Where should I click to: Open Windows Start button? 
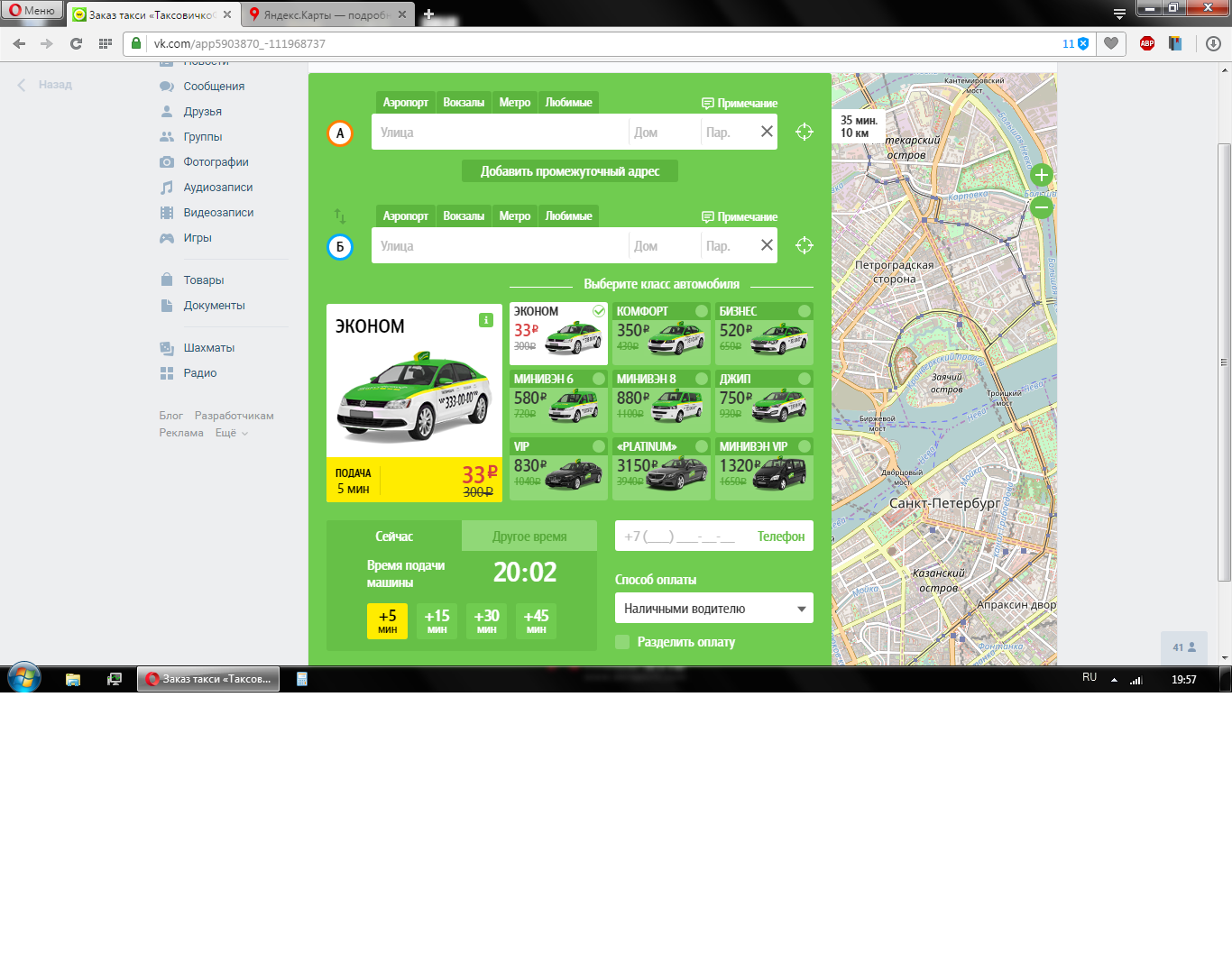24,679
